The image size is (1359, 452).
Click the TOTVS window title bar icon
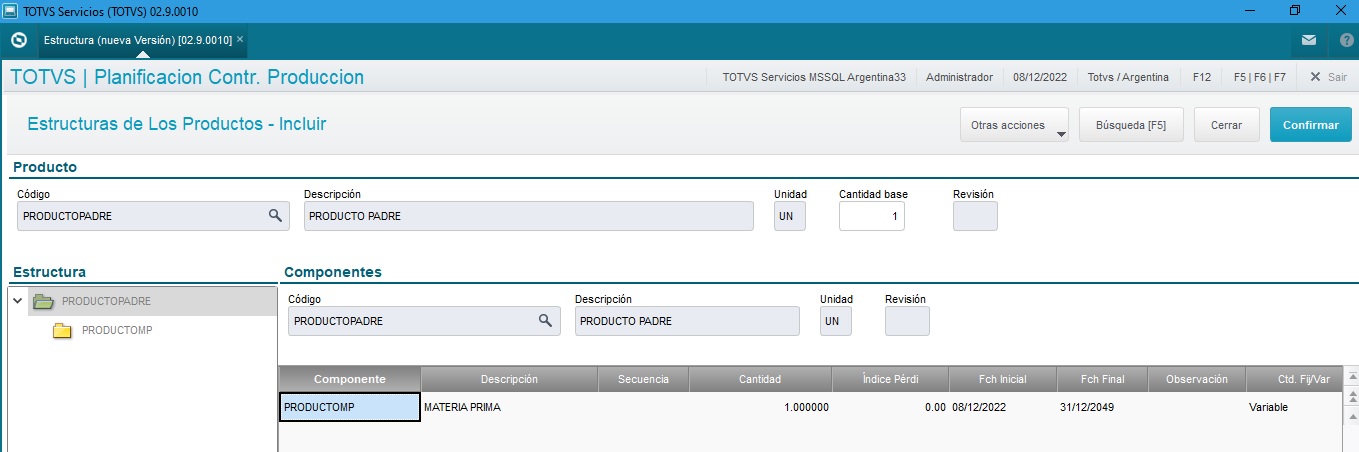click(x=11, y=10)
